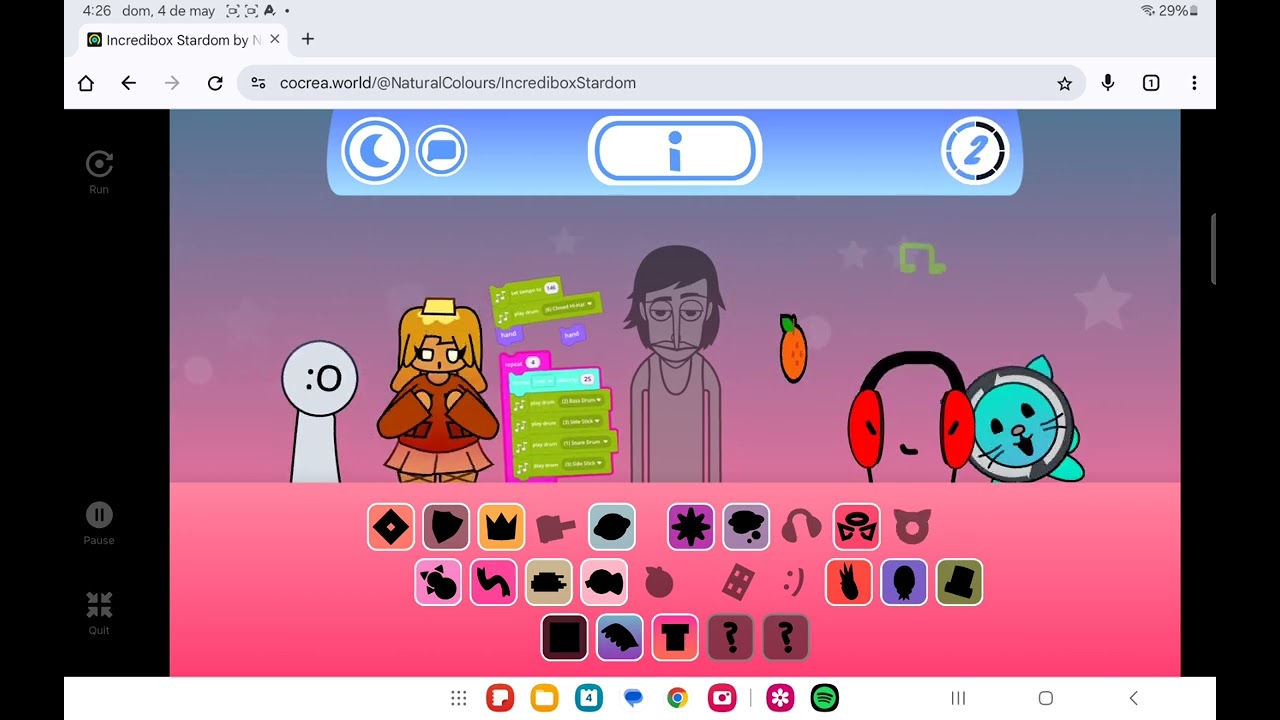Image resolution: width=1280 pixels, height=720 pixels.
Task: Quit fullscreen via Quit button
Action: tap(99, 612)
